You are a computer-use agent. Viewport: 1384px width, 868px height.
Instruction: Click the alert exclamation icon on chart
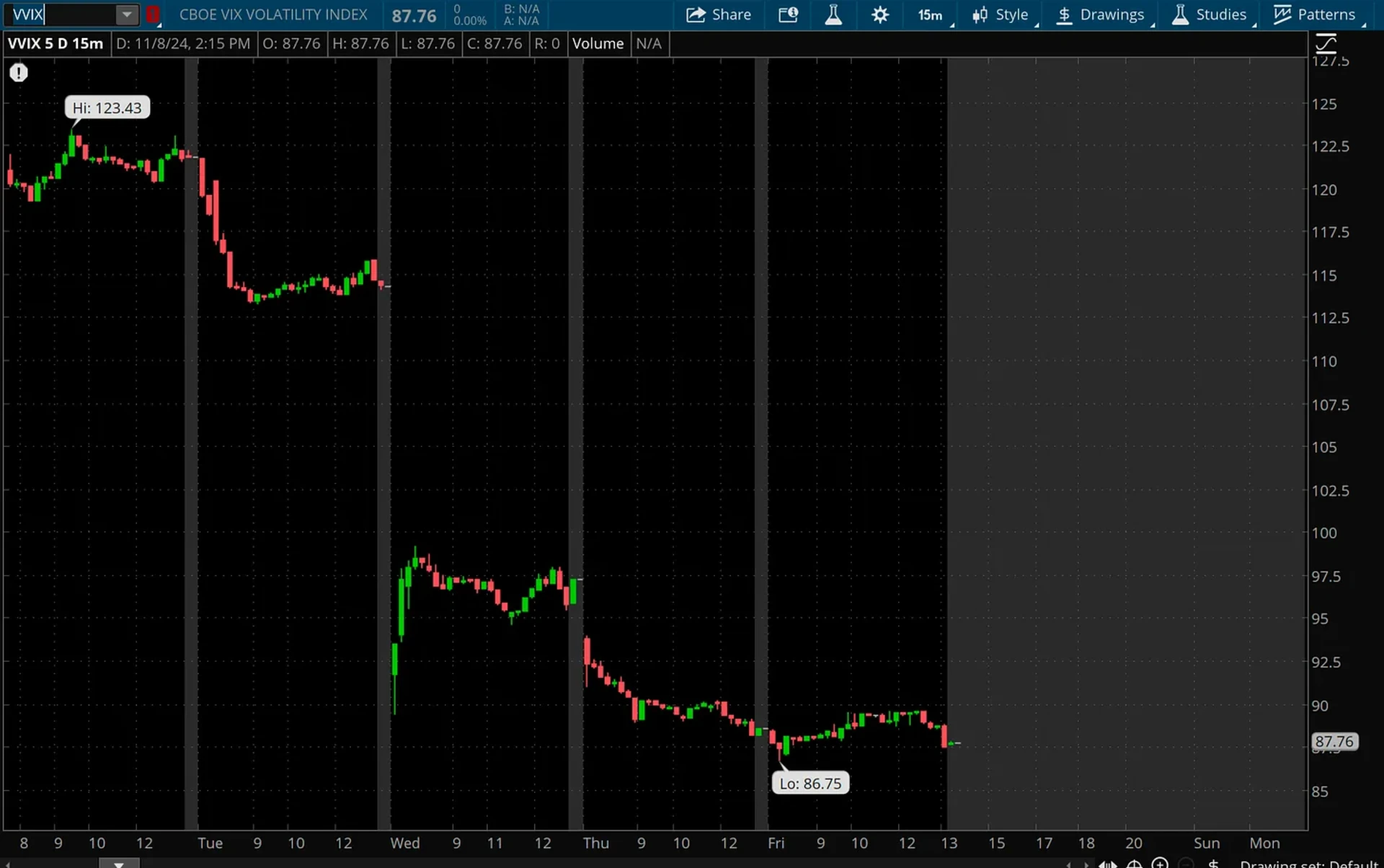tap(19, 73)
